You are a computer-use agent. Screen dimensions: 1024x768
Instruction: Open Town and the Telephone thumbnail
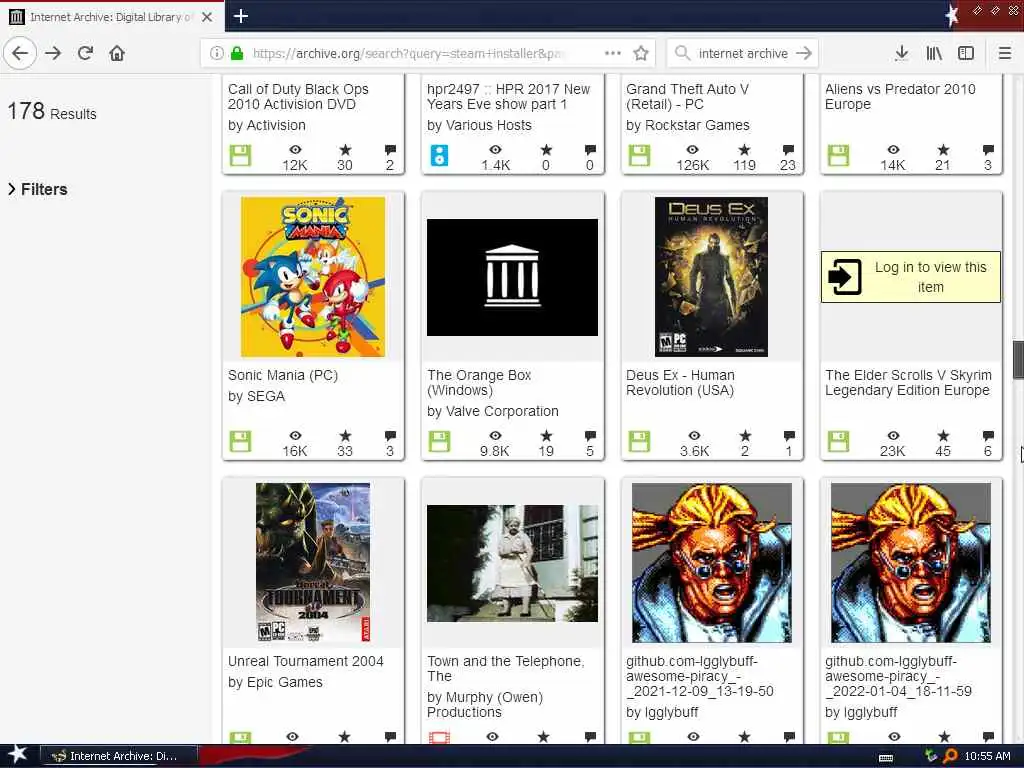click(512, 563)
